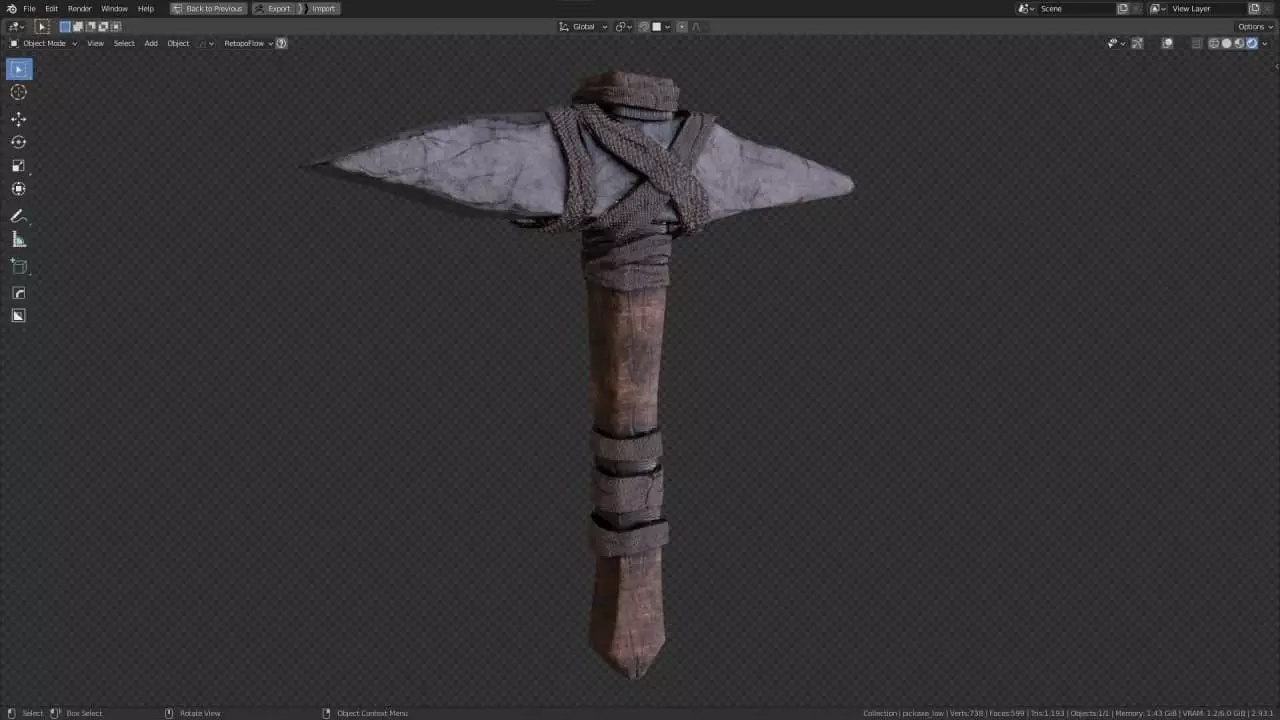
Task: Open the File menu
Action: click(x=29, y=9)
